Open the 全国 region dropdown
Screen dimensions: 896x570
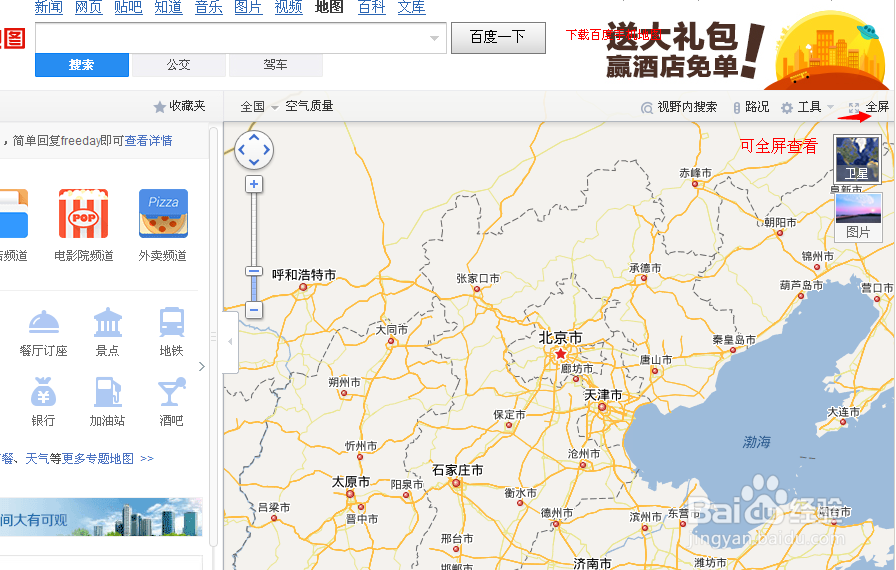pyautogui.click(x=259, y=107)
